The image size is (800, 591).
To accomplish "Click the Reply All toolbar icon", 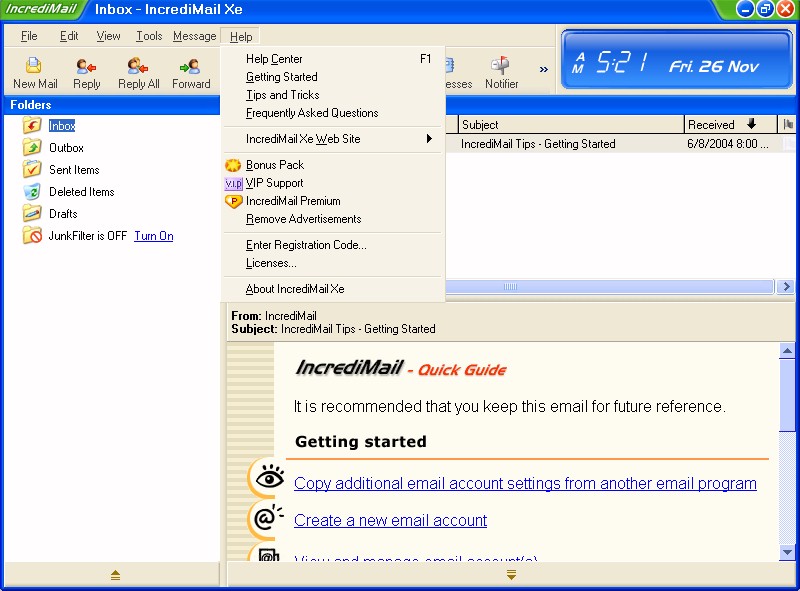I will (x=138, y=68).
